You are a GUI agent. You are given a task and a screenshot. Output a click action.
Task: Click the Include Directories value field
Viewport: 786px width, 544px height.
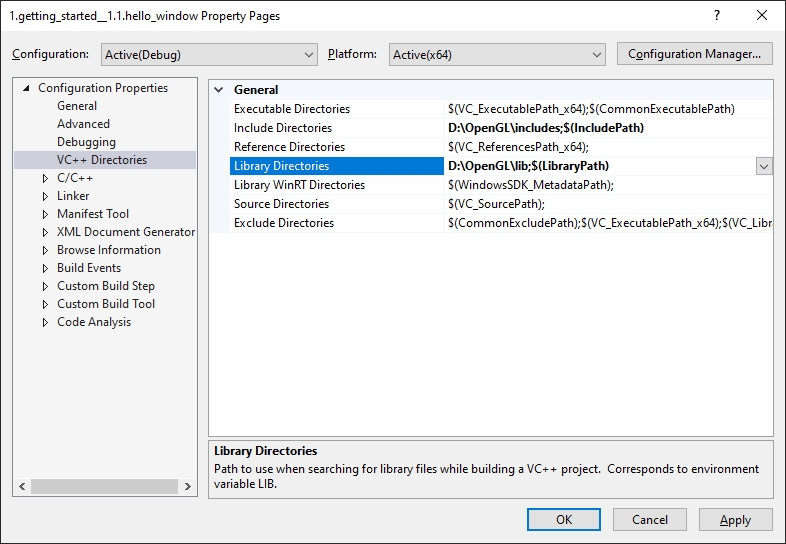click(x=600, y=128)
